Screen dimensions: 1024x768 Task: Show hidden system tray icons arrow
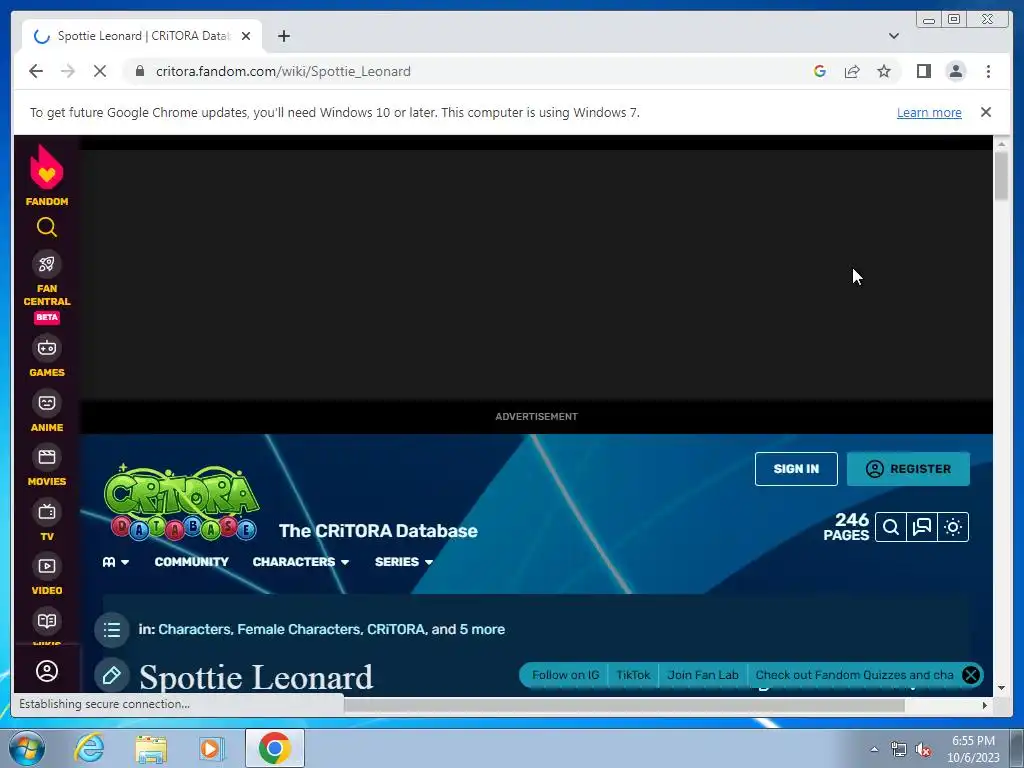(874, 749)
